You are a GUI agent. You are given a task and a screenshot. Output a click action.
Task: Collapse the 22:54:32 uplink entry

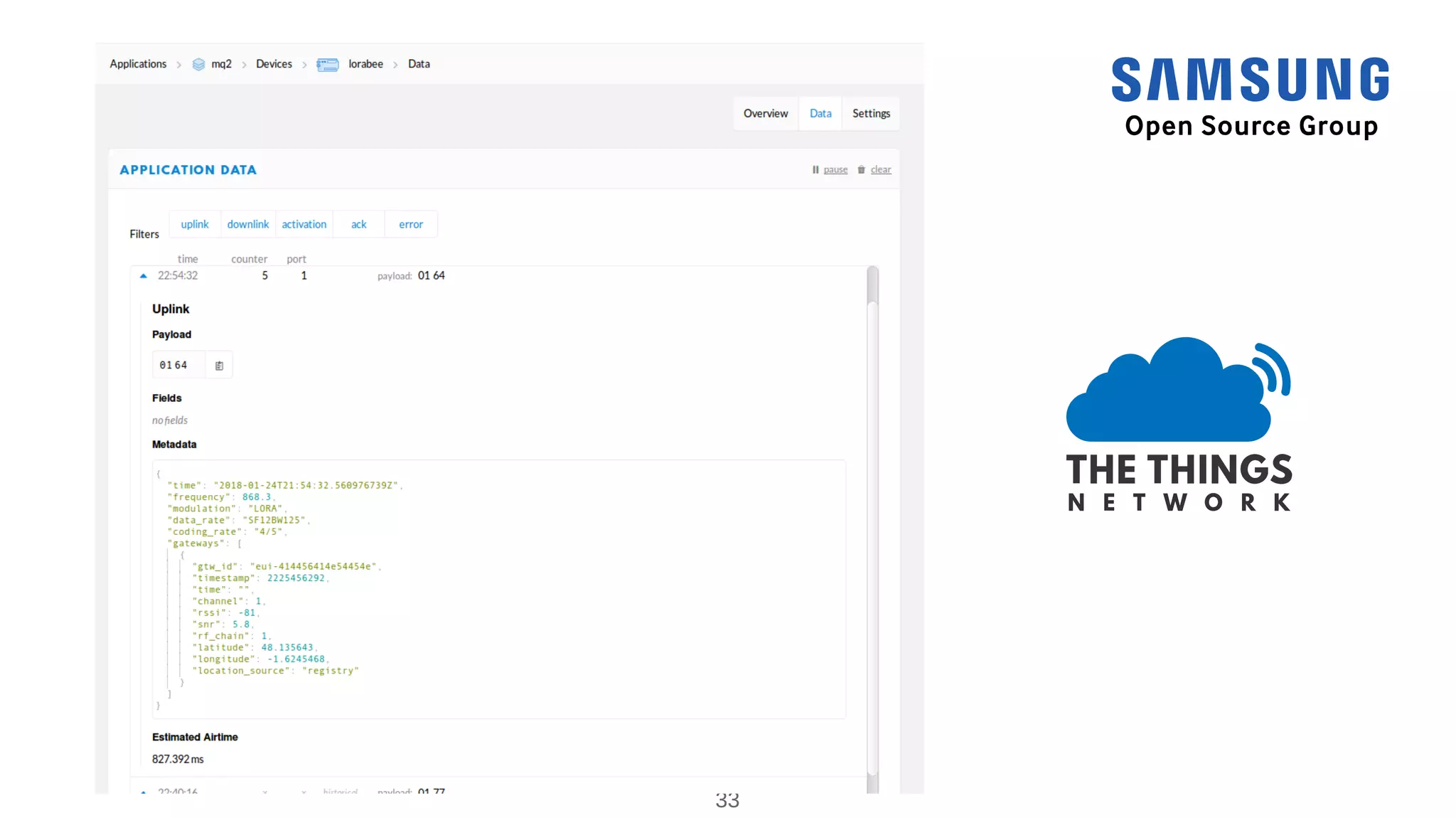point(144,275)
